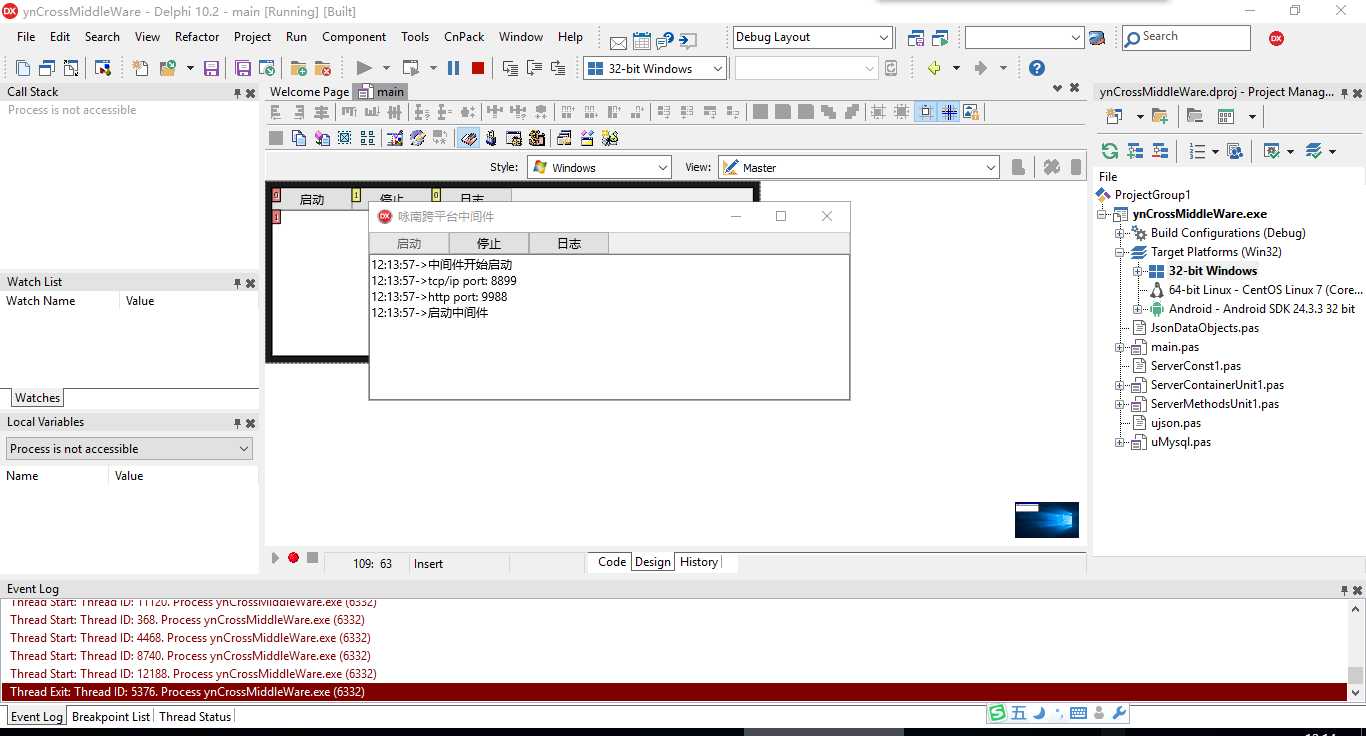Click the New Items icon in toolbar
The height and width of the screenshot is (736, 1366).
pyautogui.click(x=141, y=68)
